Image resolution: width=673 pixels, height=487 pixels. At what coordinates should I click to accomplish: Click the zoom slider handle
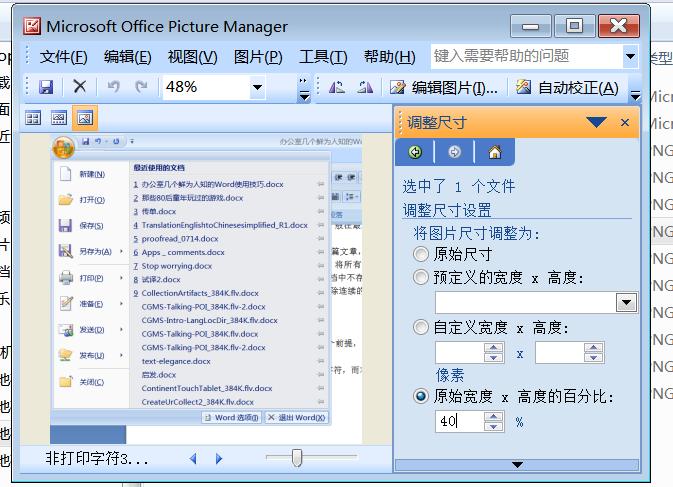297,457
